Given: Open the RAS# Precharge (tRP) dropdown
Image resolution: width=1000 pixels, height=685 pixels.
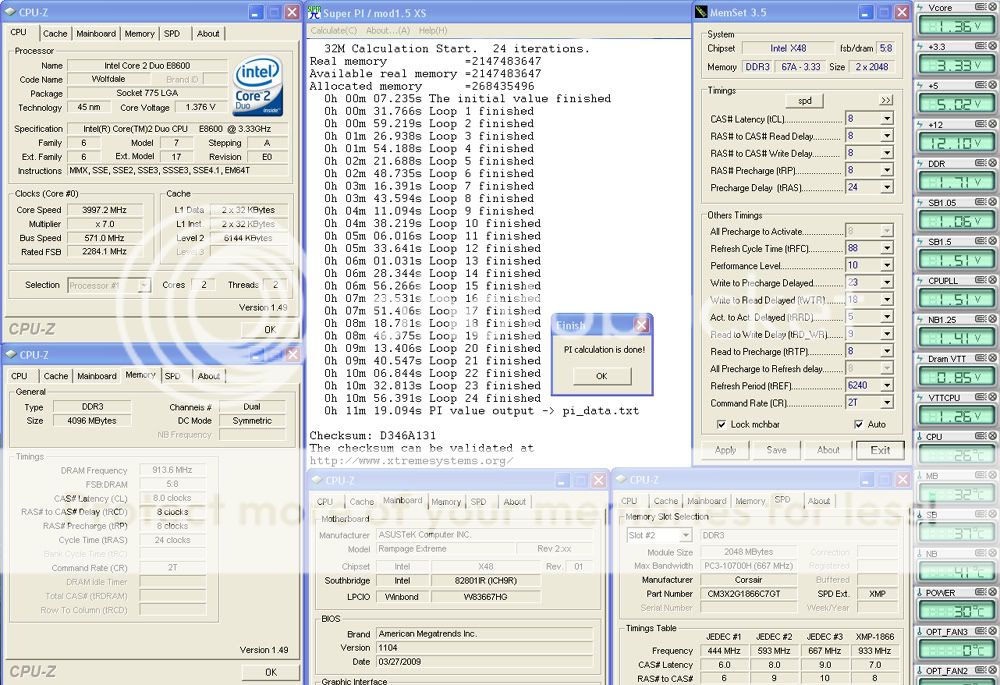Looking at the screenshot, I should (x=887, y=170).
